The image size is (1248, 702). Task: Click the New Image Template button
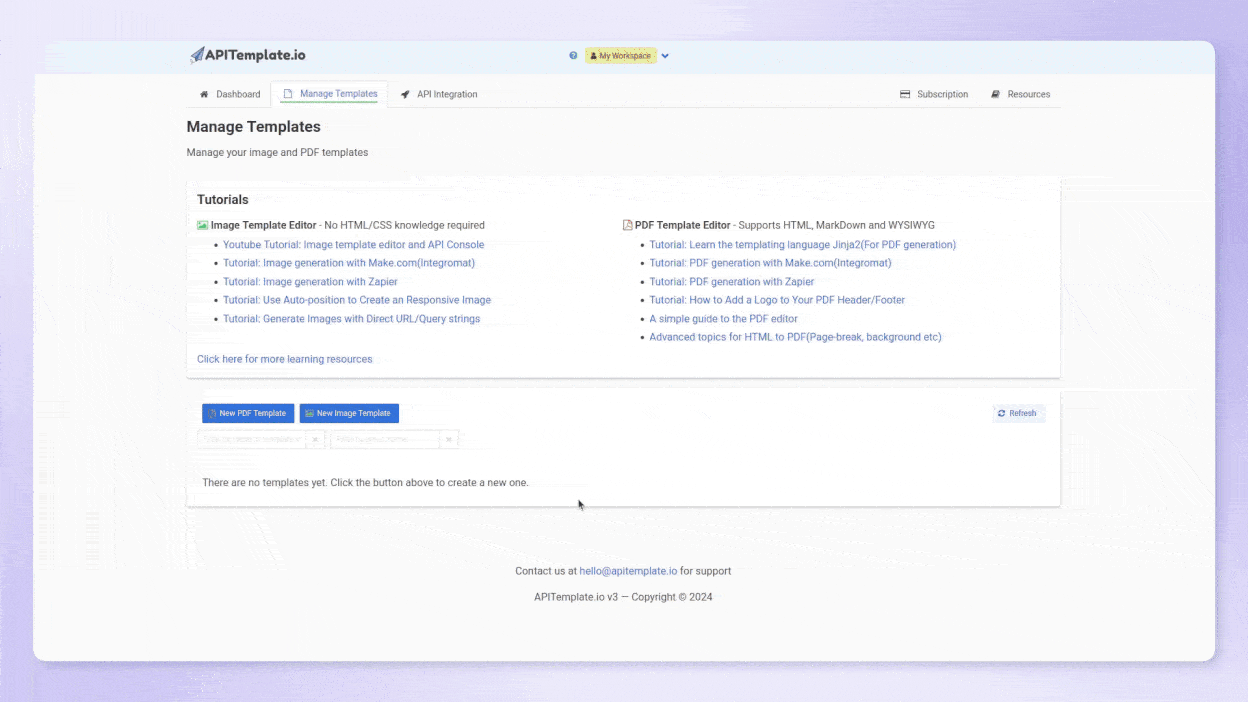[349, 413]
